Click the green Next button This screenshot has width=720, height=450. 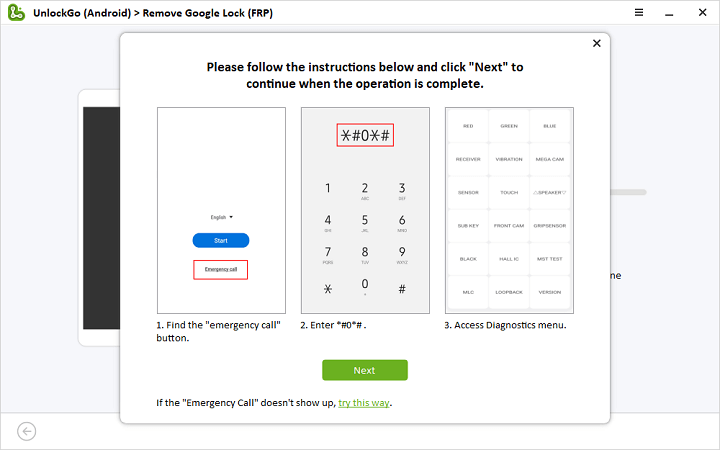365,370
